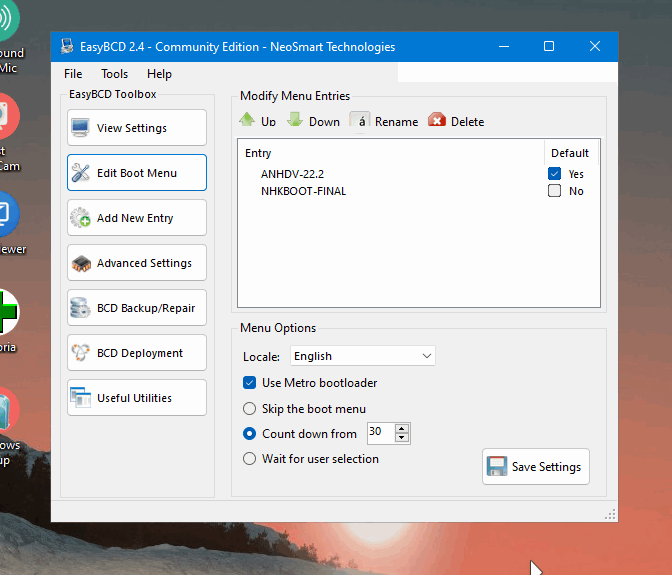Screen dimensions: 672x575
Task: Open Add New Entry section
Action: point(137,218)
